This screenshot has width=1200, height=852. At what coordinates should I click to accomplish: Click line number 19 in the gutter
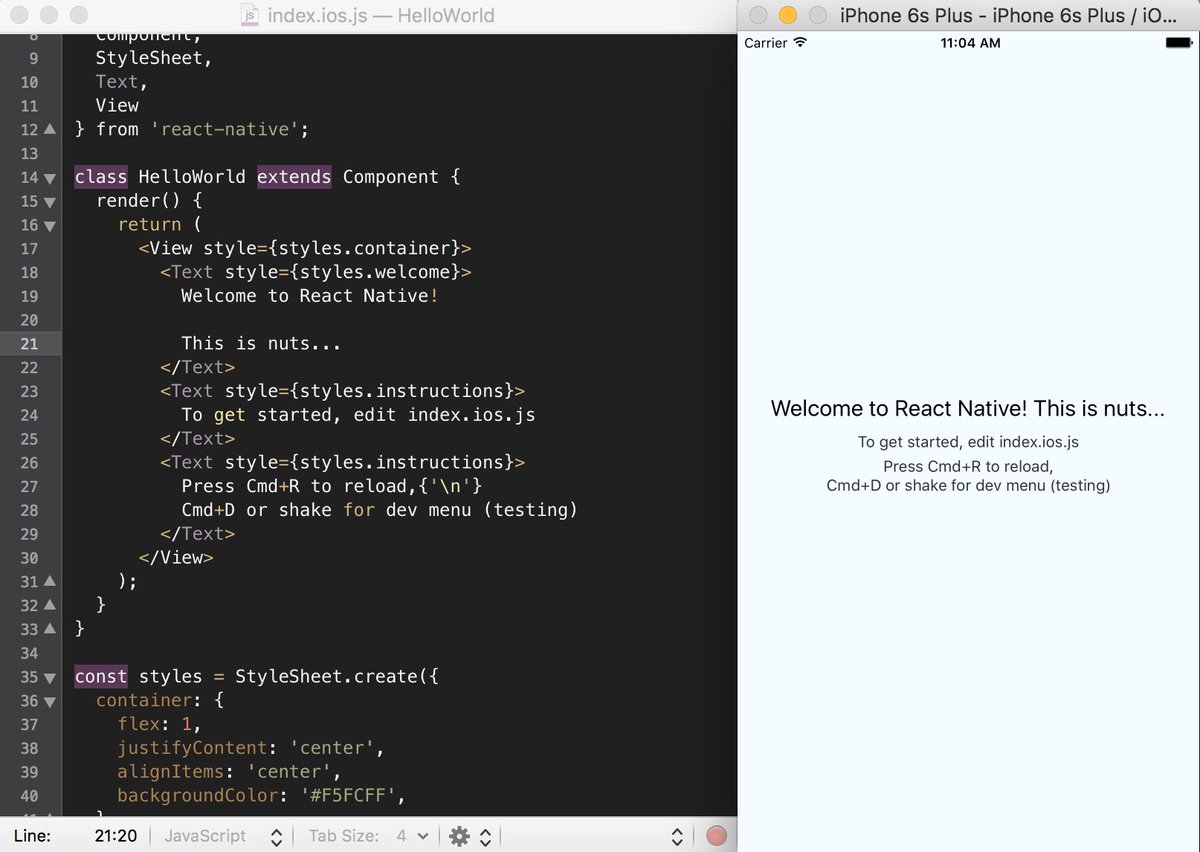click(x=28, y=296)
